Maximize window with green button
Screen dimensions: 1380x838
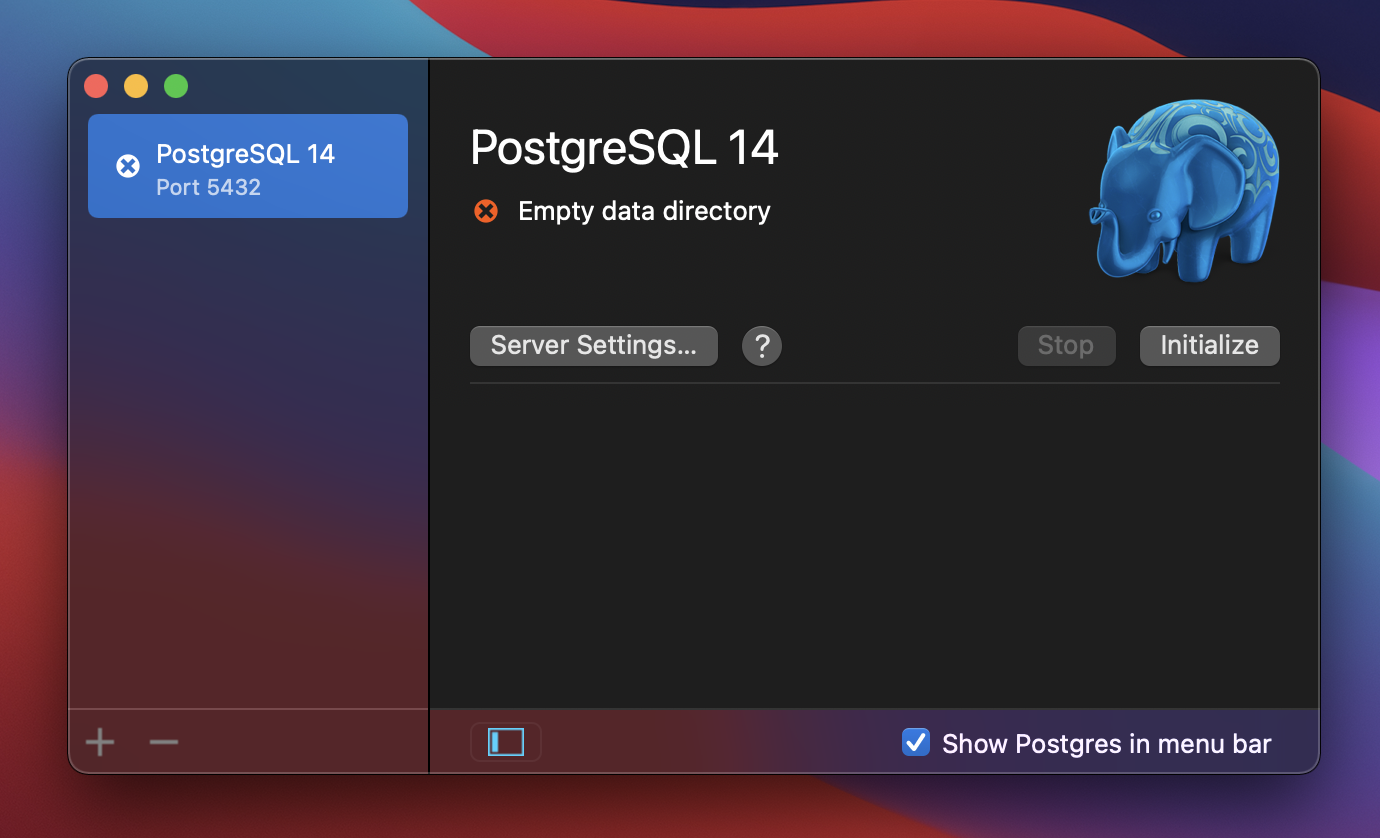coord(176,86)
